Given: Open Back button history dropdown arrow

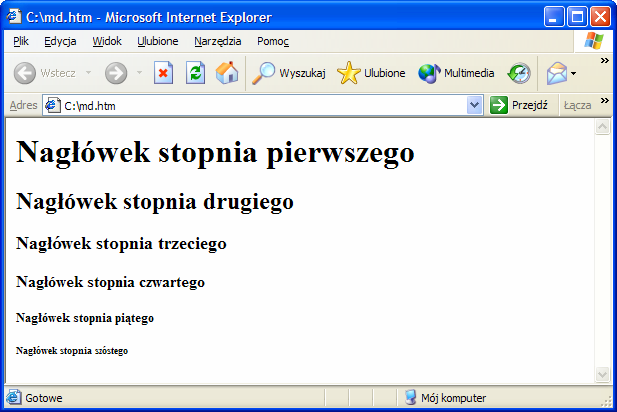Looking at the screenshot, I should coord(89,73).
